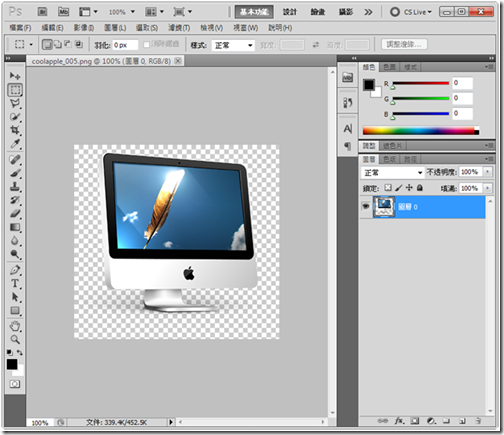Select the Brush tool
504x435 pixels.
pos(15,173)
